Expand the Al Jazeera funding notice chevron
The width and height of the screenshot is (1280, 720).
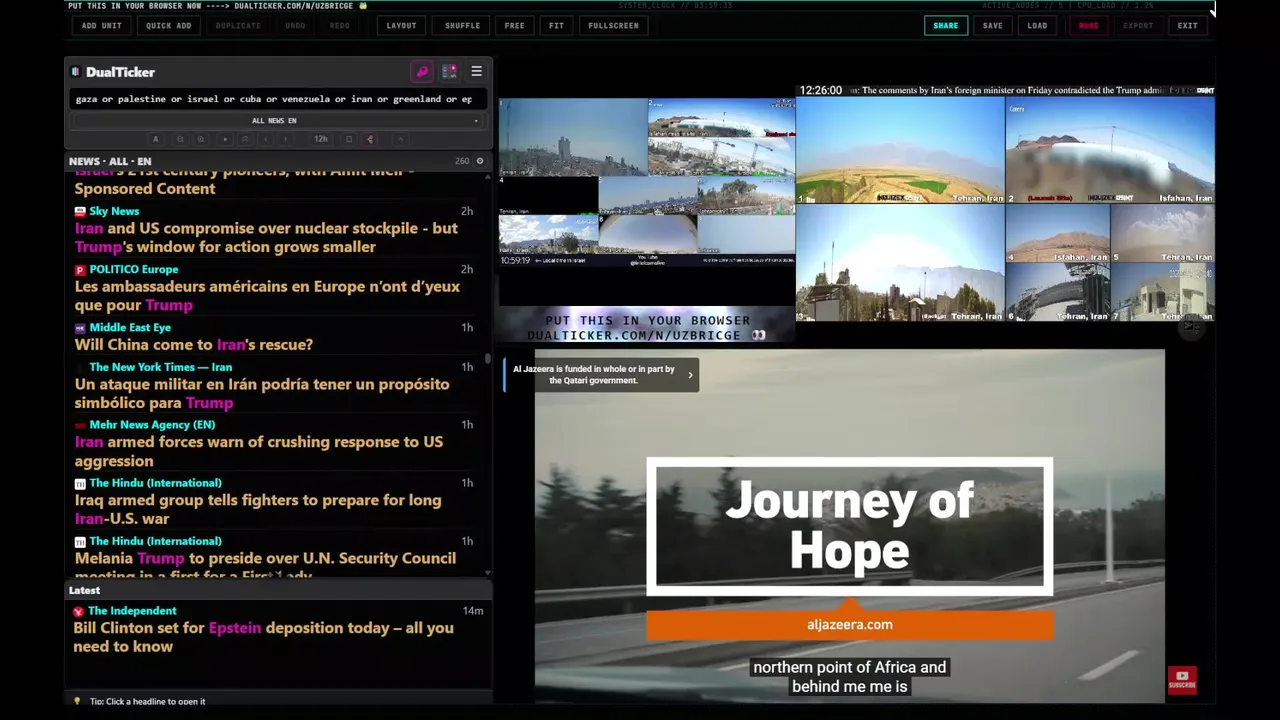(x=690, y=375)
